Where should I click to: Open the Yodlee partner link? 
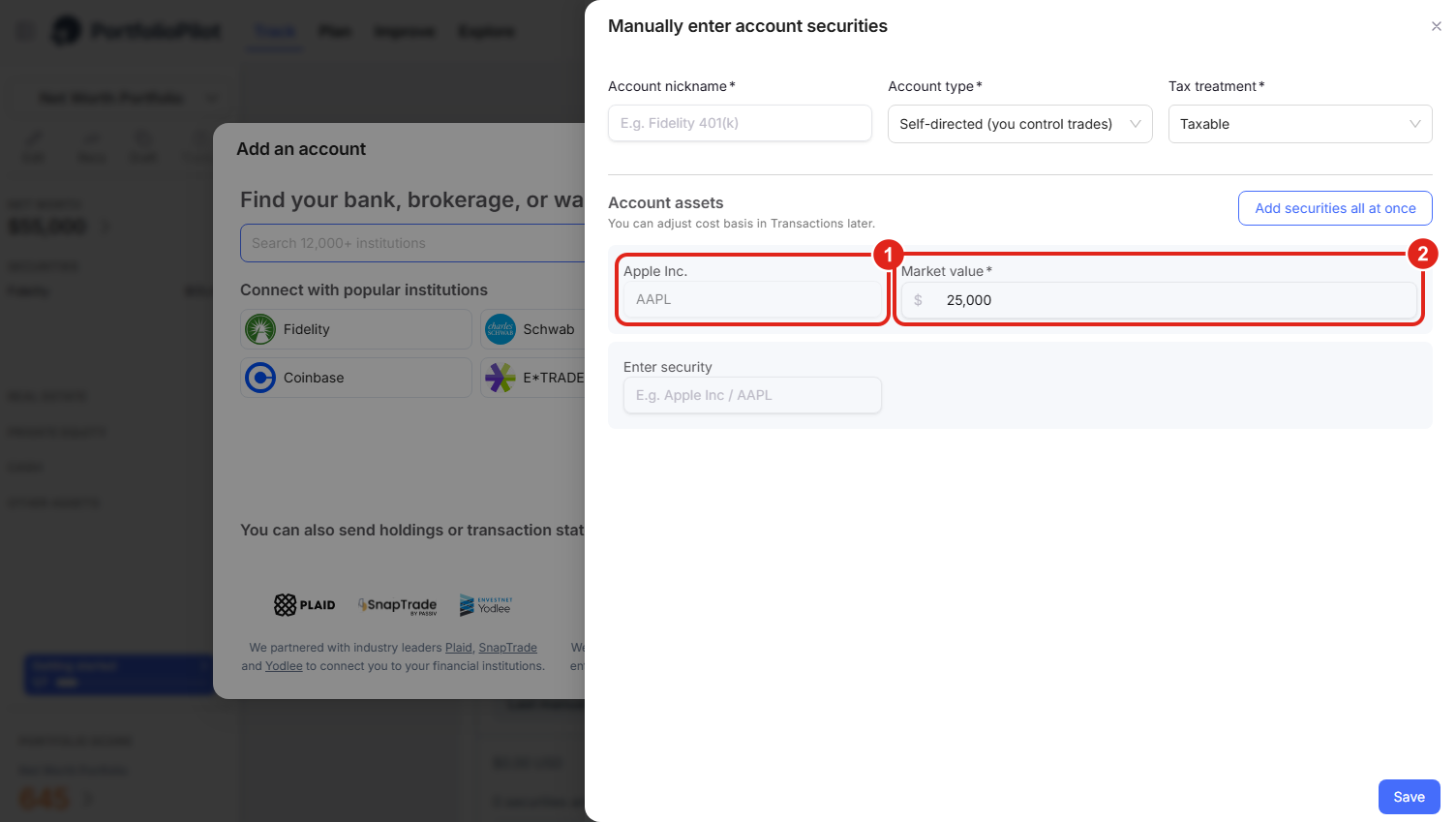pyautogui.click(x=284, y=666)
